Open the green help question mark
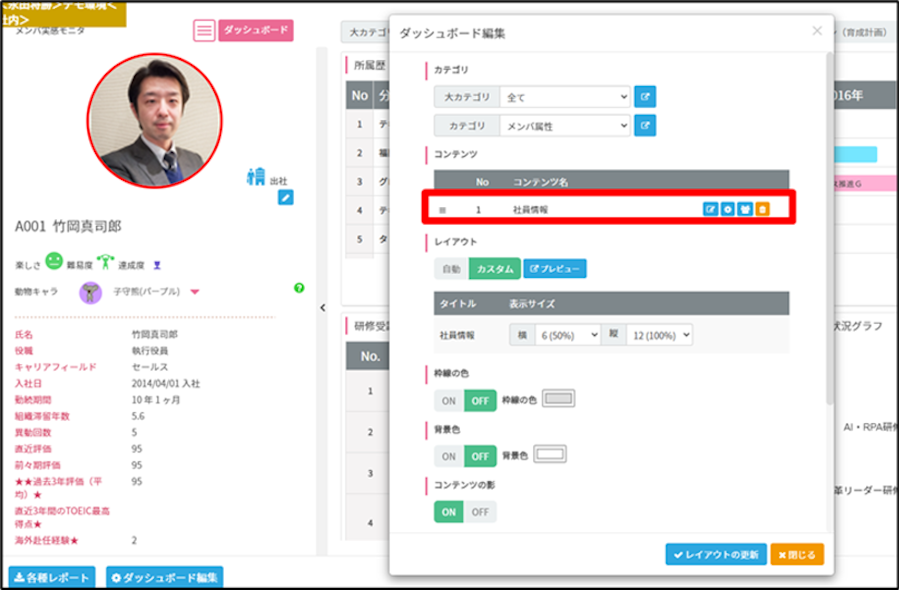The width and height of the screenshot is (899, 590). [x=299, y=288]
